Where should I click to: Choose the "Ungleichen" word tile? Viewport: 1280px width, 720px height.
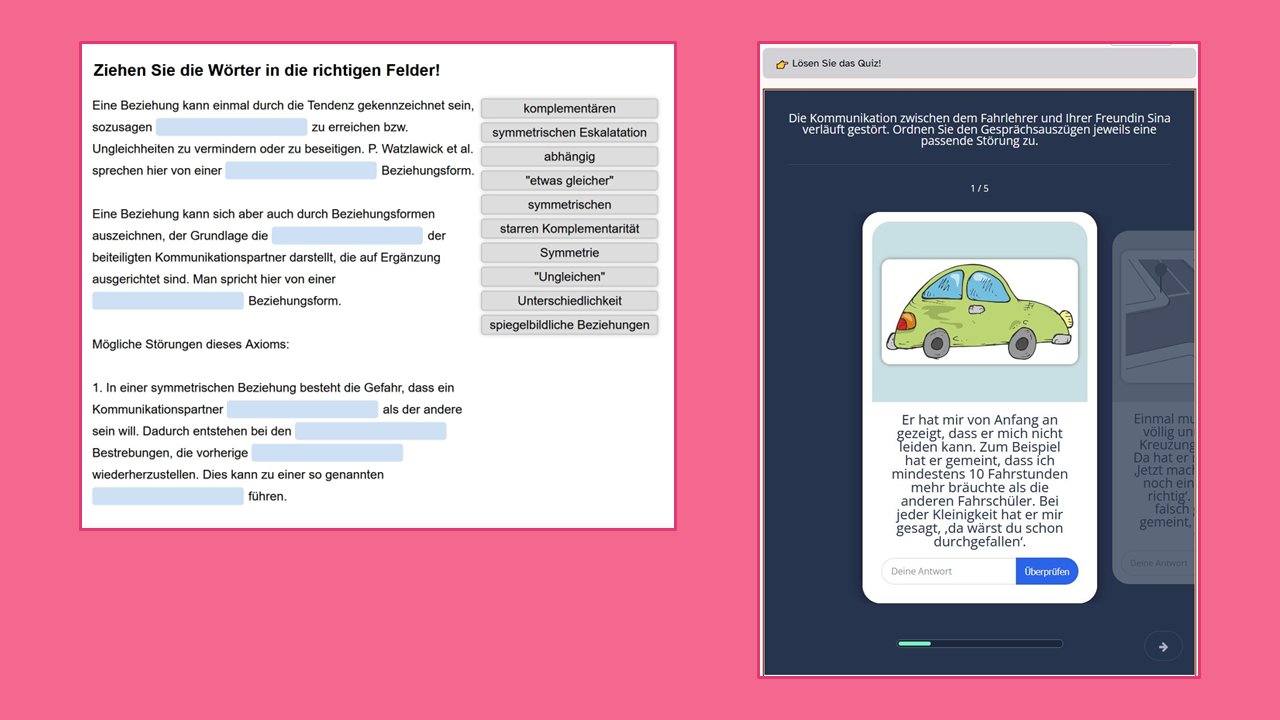569,276
